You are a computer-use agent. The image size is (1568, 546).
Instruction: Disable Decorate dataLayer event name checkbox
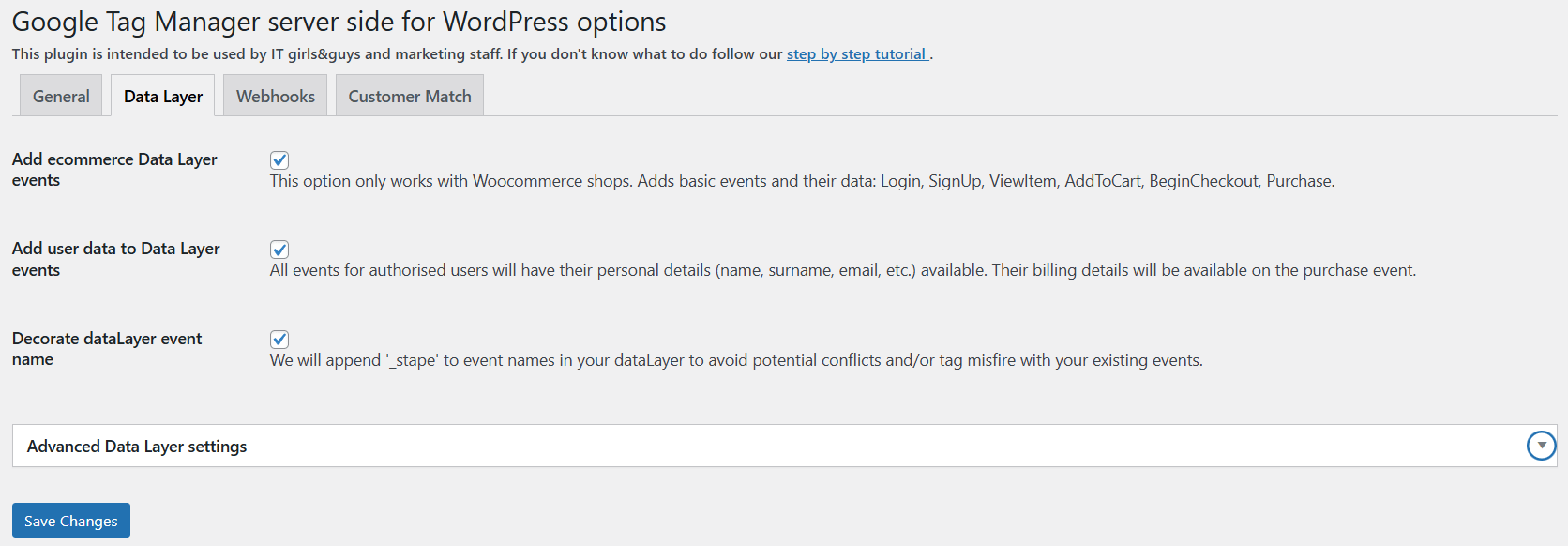[x=279, y=340]
